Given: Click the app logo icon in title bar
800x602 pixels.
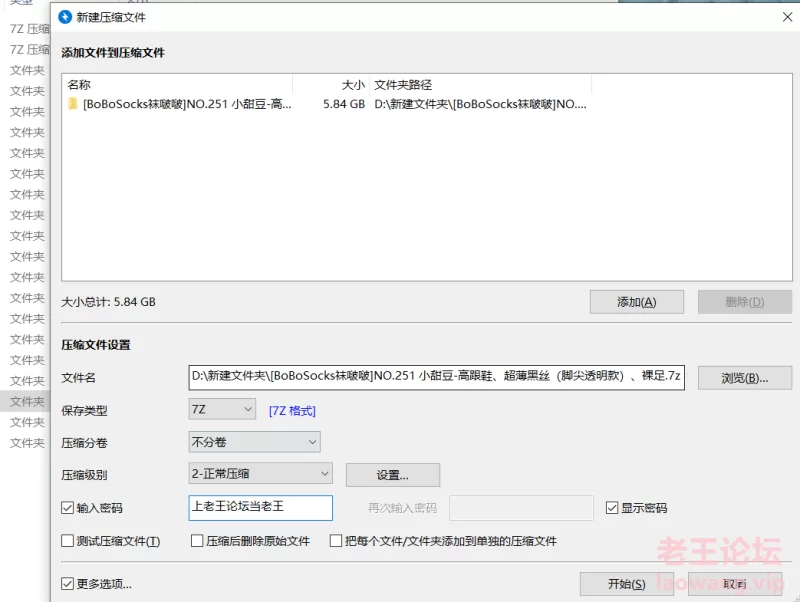Looking at the screenshot, I should pyautogui.click(x=66, y=17).
